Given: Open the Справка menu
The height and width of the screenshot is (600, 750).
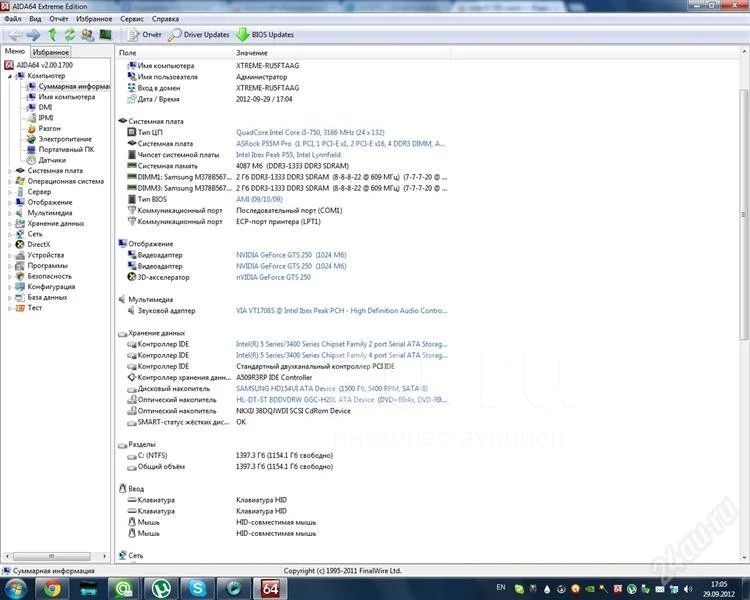Looking at the screenshot, I should tap(165, 19).
